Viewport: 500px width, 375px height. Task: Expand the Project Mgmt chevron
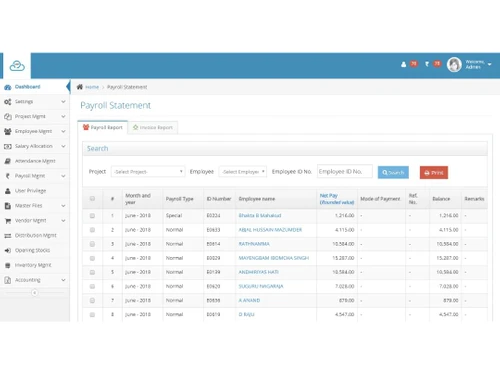tap(63, 116)
